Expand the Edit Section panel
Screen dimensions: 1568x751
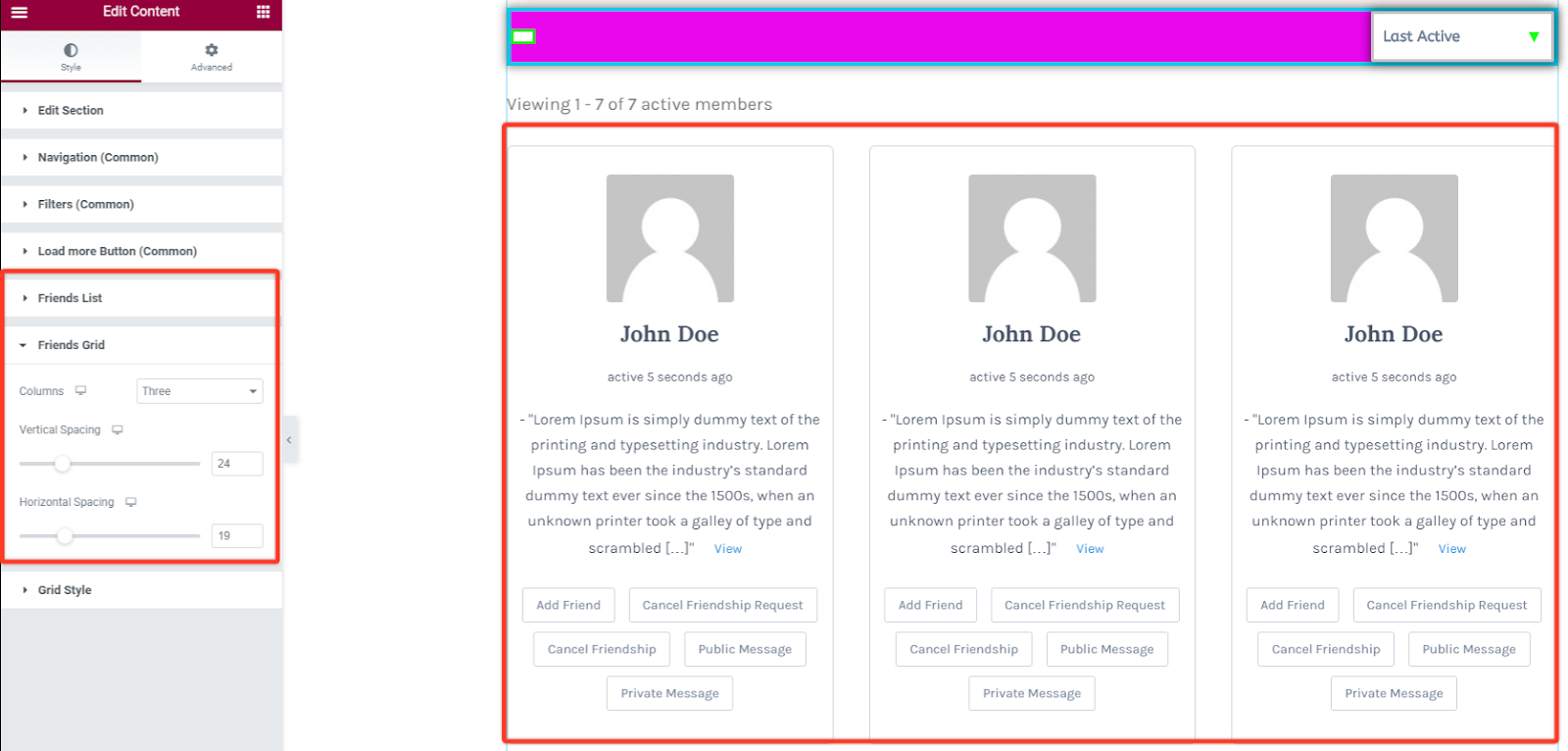(x=141, y=110)
